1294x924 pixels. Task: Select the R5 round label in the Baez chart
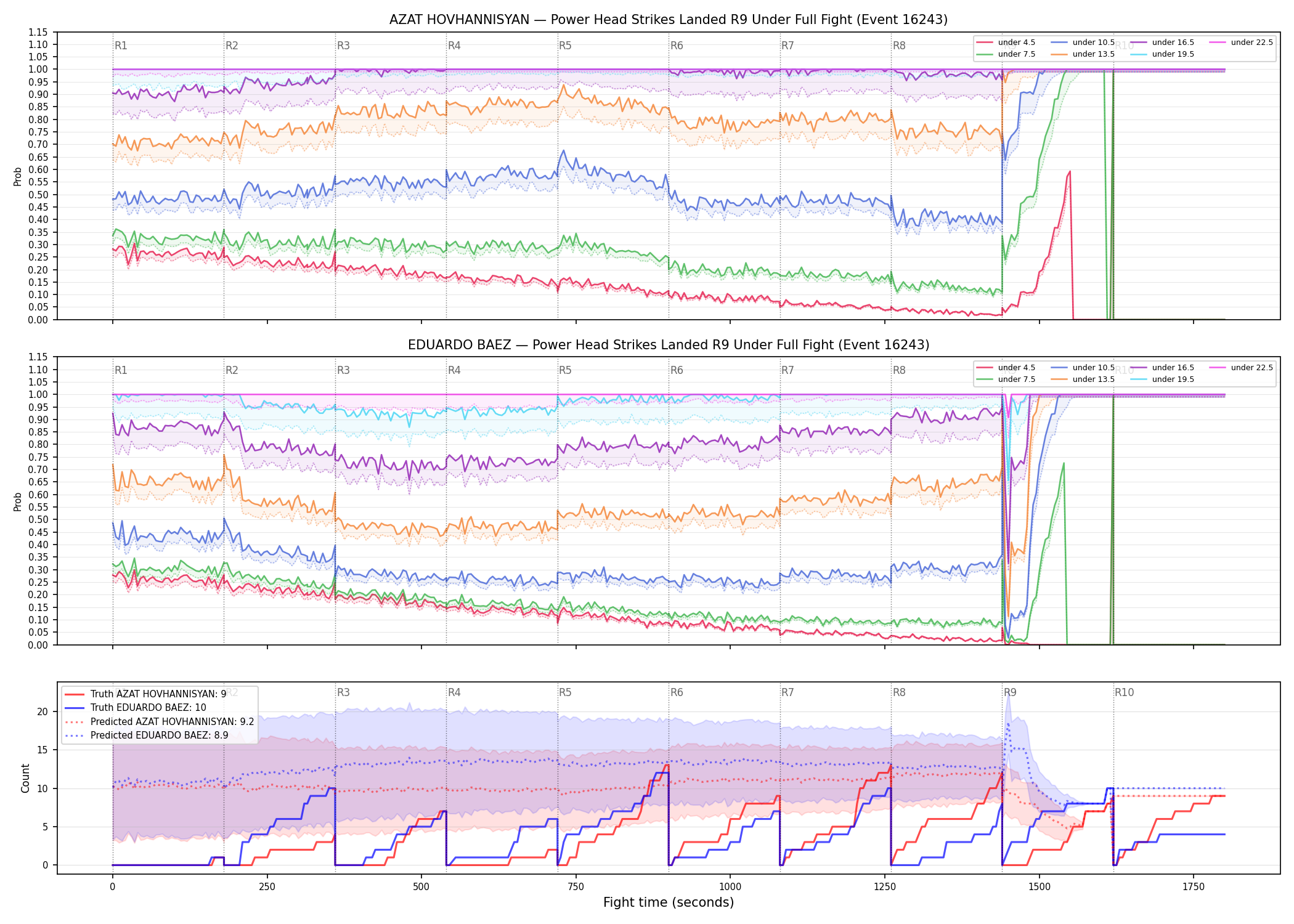pos(565,370)
